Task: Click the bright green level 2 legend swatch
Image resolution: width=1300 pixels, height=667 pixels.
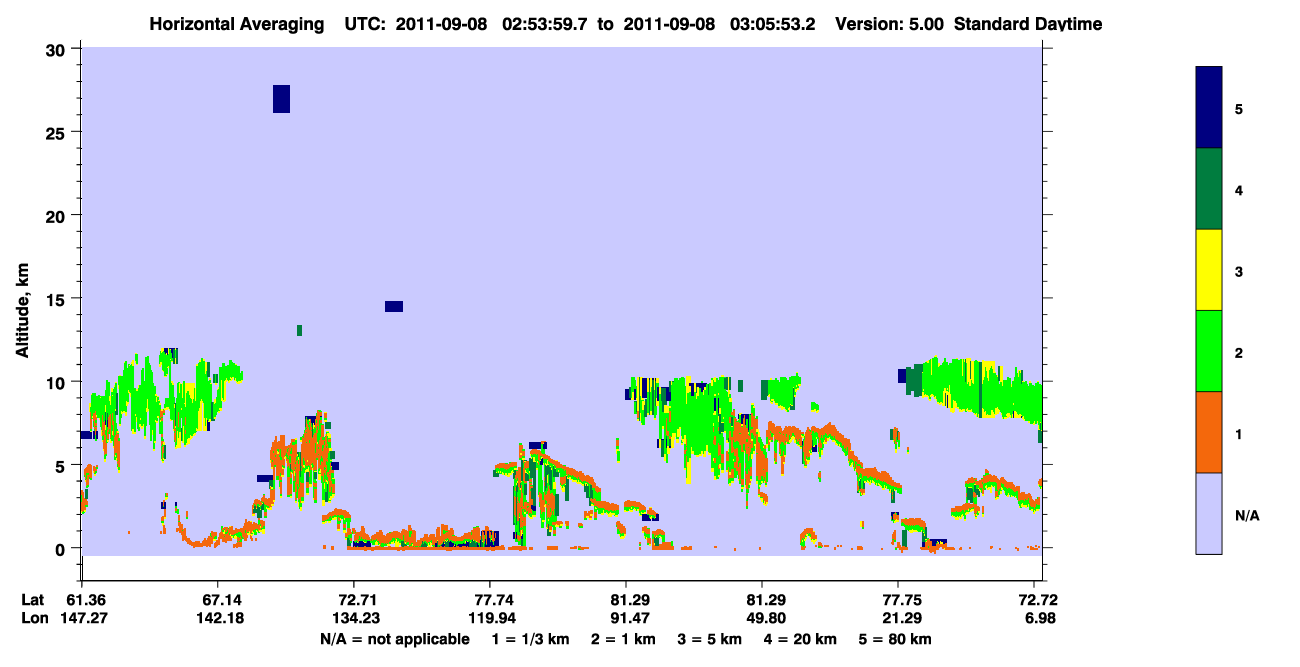Action: [1209, 351]
